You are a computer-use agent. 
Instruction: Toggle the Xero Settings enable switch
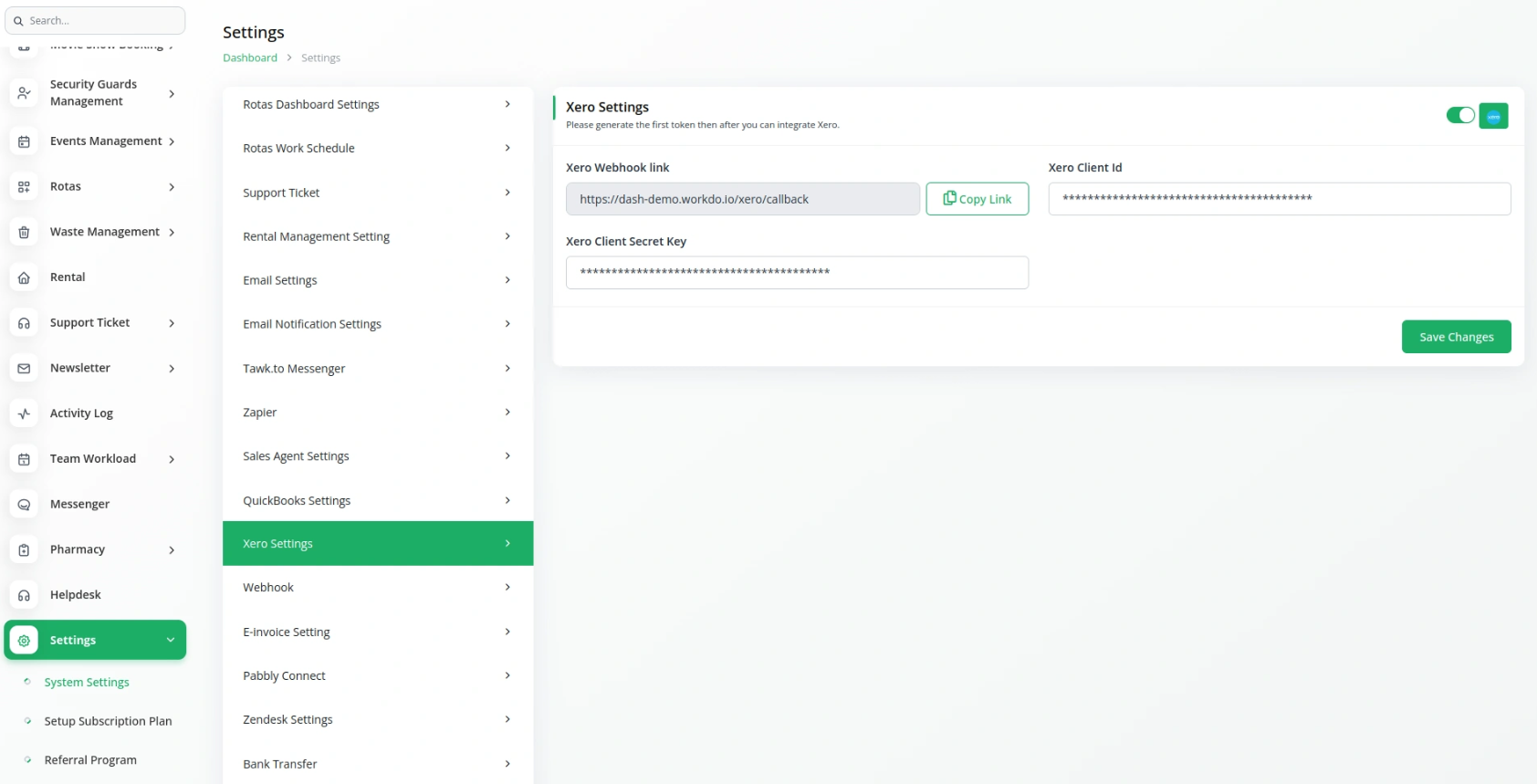tap(1460, 115)
